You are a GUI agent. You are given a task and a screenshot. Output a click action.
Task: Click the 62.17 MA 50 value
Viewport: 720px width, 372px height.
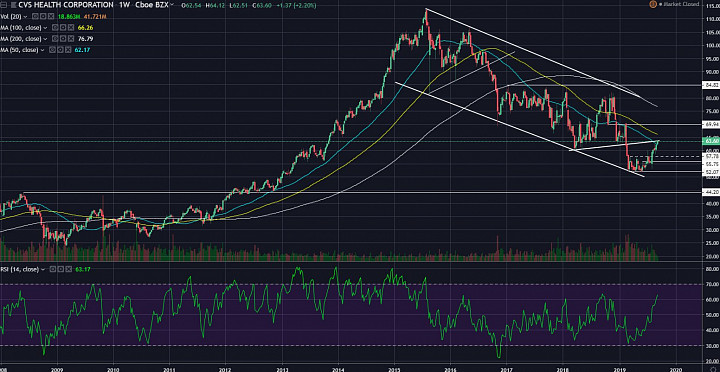tap(82, 50)
